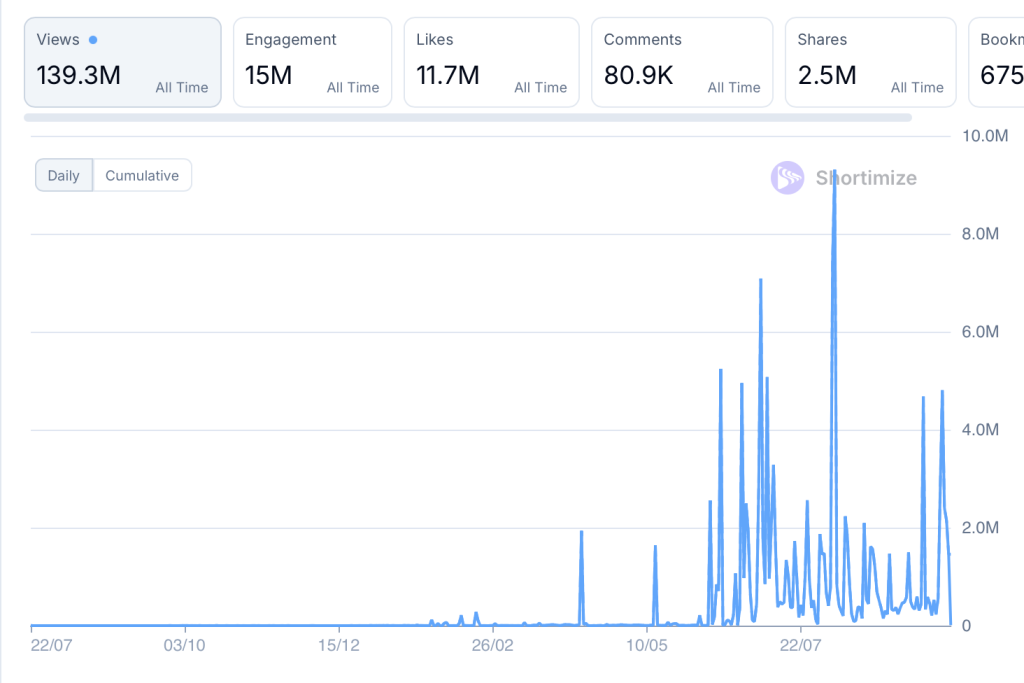Select the Views metric card
The width and height of the screenshot is (1024, 683).
tap(122, 62)
